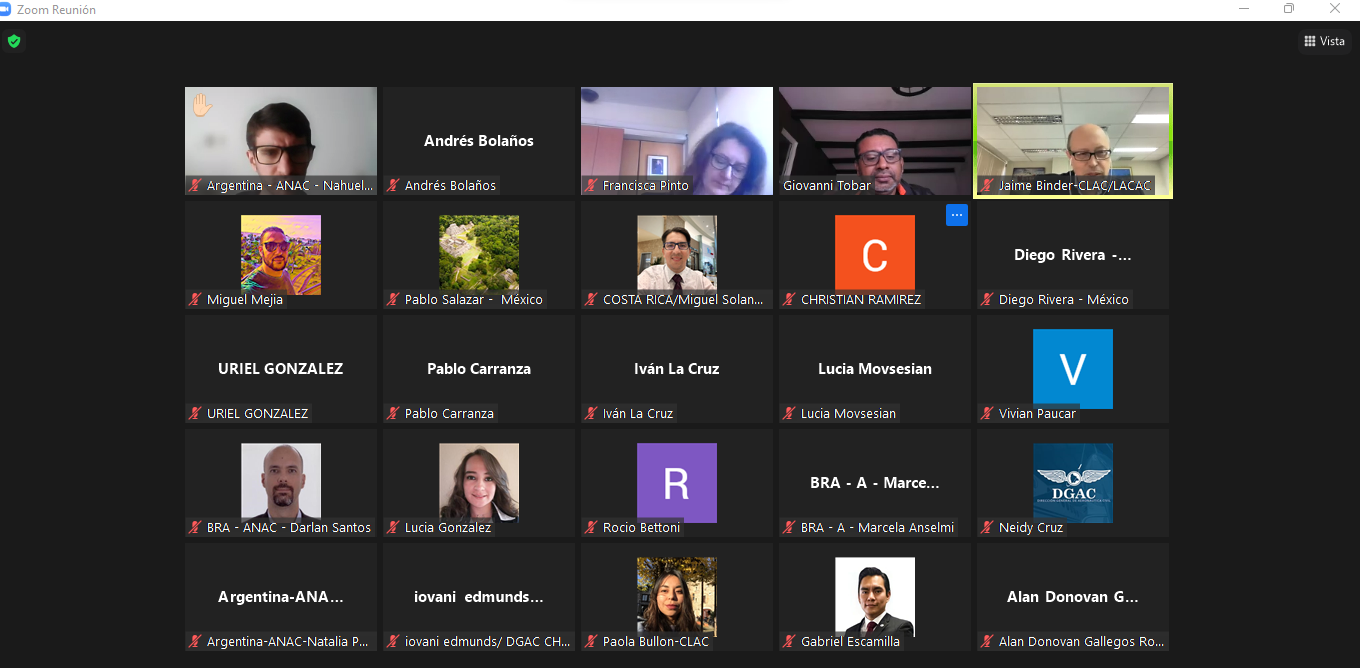The width and height of the screenshot is (1360, 668).
Task: Click muted mic icon next to Francisca Pinto
Action: click(592, 186)
